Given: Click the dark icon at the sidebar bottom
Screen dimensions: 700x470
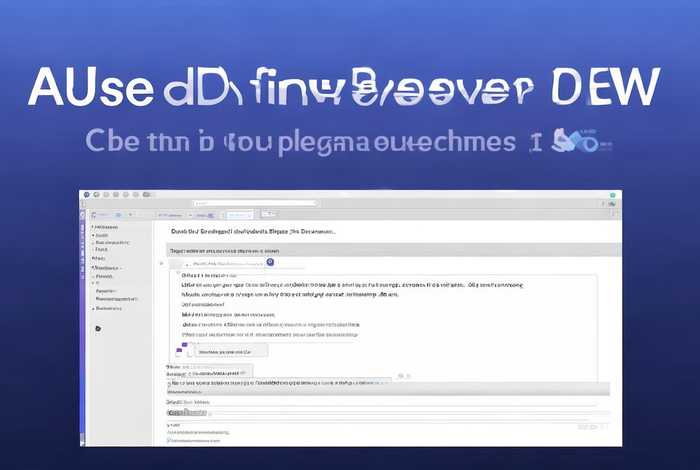Looking at the screenshot, I should pyautogui.click(x=97, y=328).
